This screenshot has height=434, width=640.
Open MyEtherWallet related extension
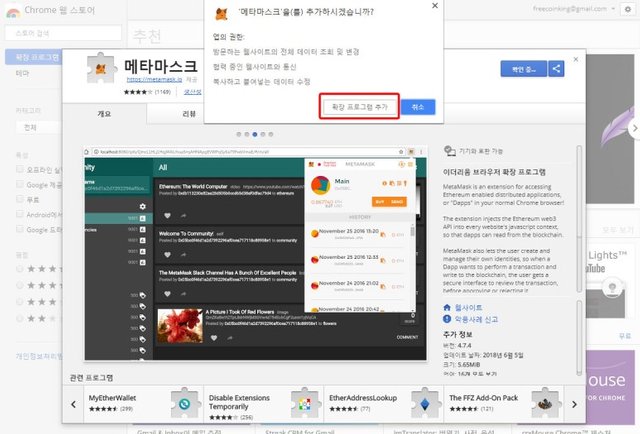pos(143,404)
